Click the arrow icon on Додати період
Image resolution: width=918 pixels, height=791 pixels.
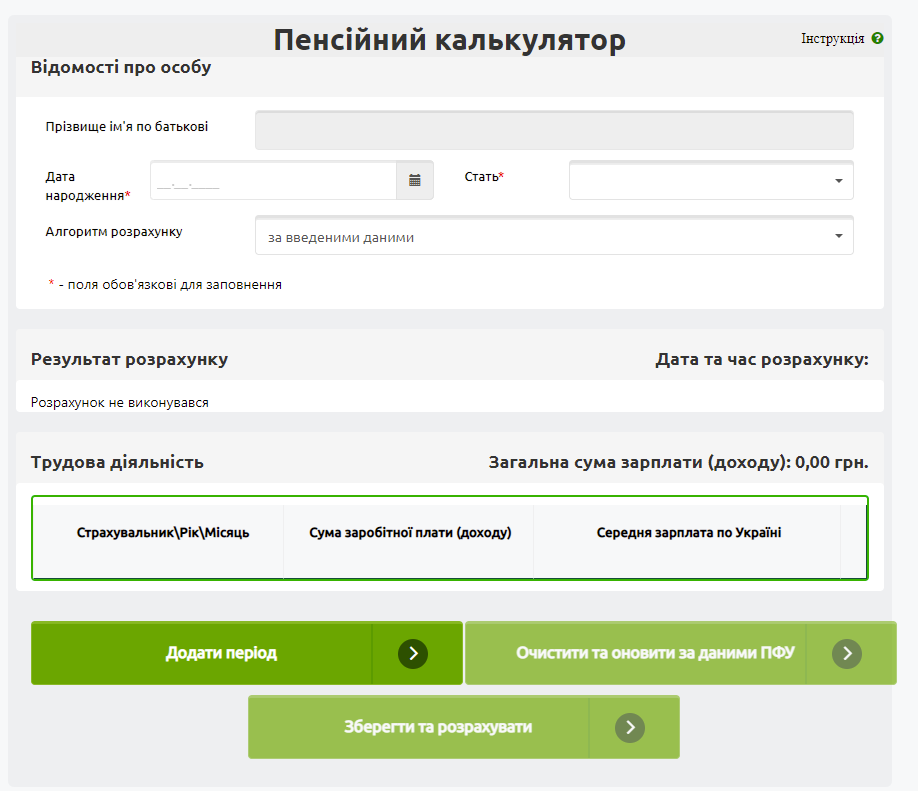(412, 654)
